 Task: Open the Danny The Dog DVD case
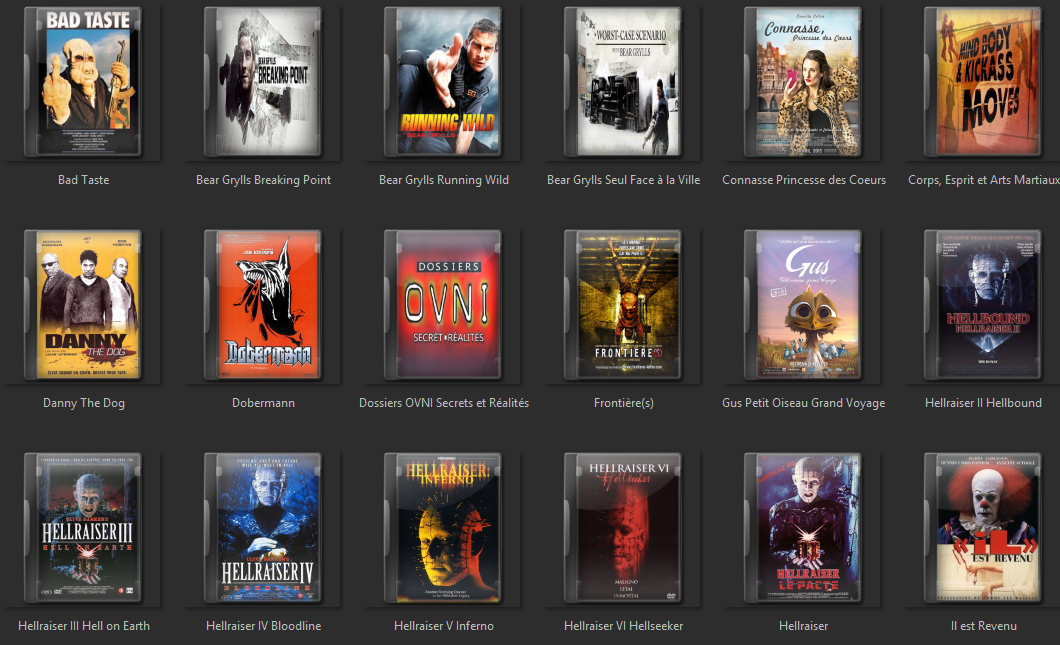coord(83,305)
